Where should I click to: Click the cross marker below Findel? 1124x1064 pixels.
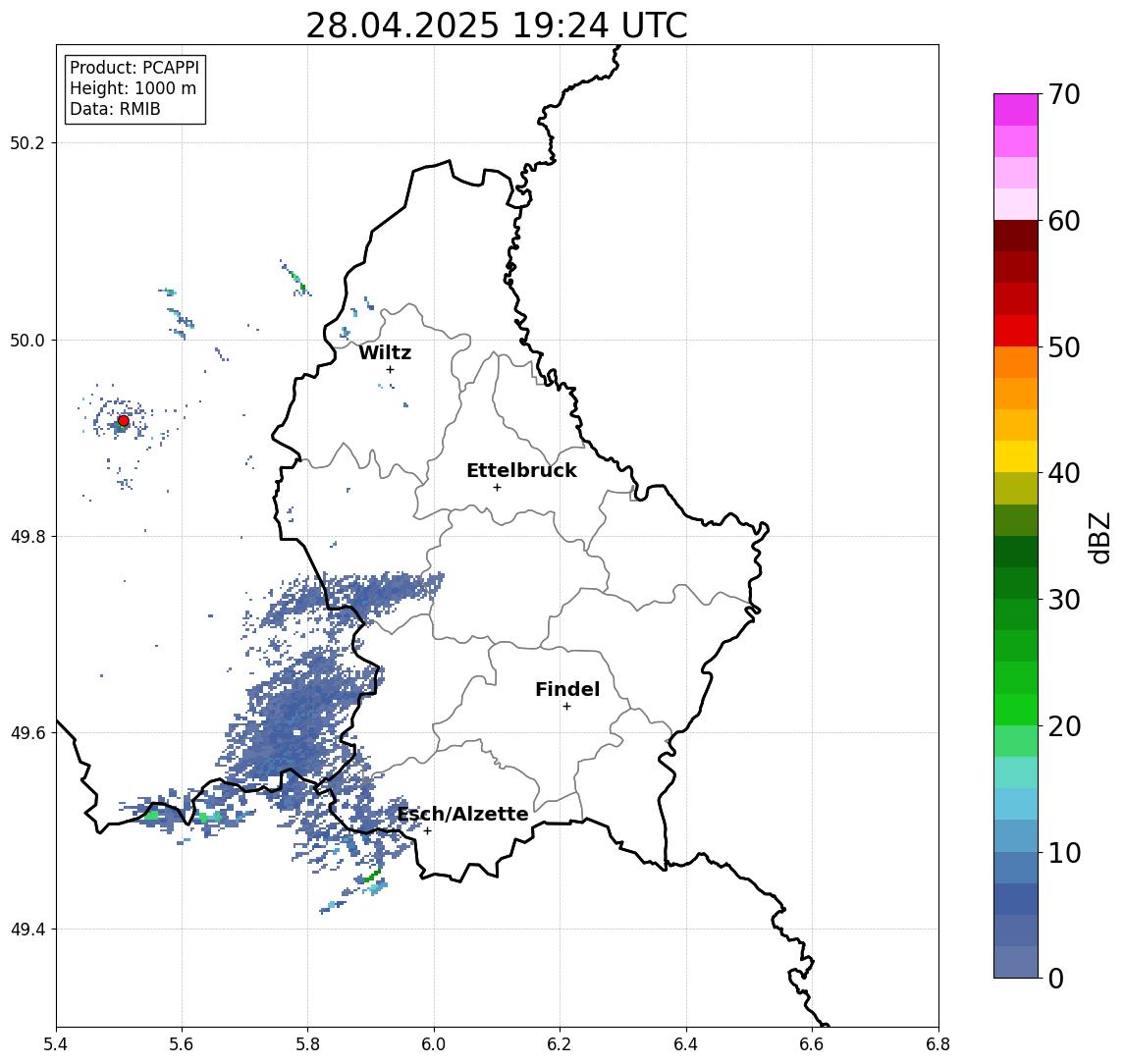pyautogui.click(x=566, y=707)
